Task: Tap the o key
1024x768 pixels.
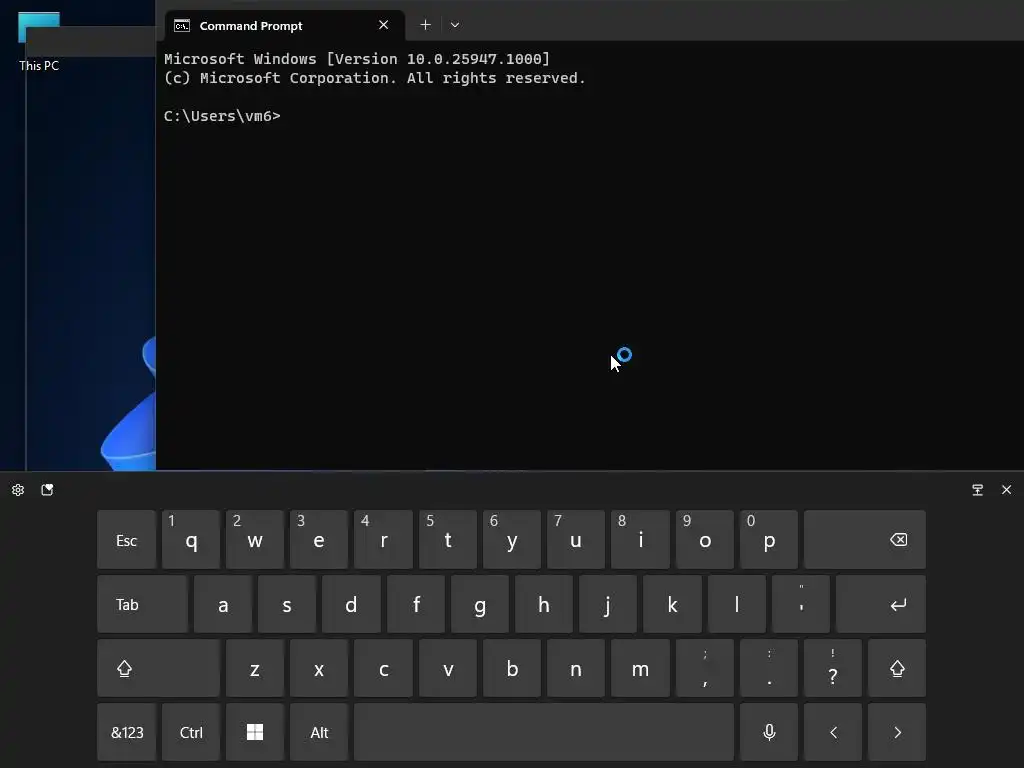Action: [705, 540]
